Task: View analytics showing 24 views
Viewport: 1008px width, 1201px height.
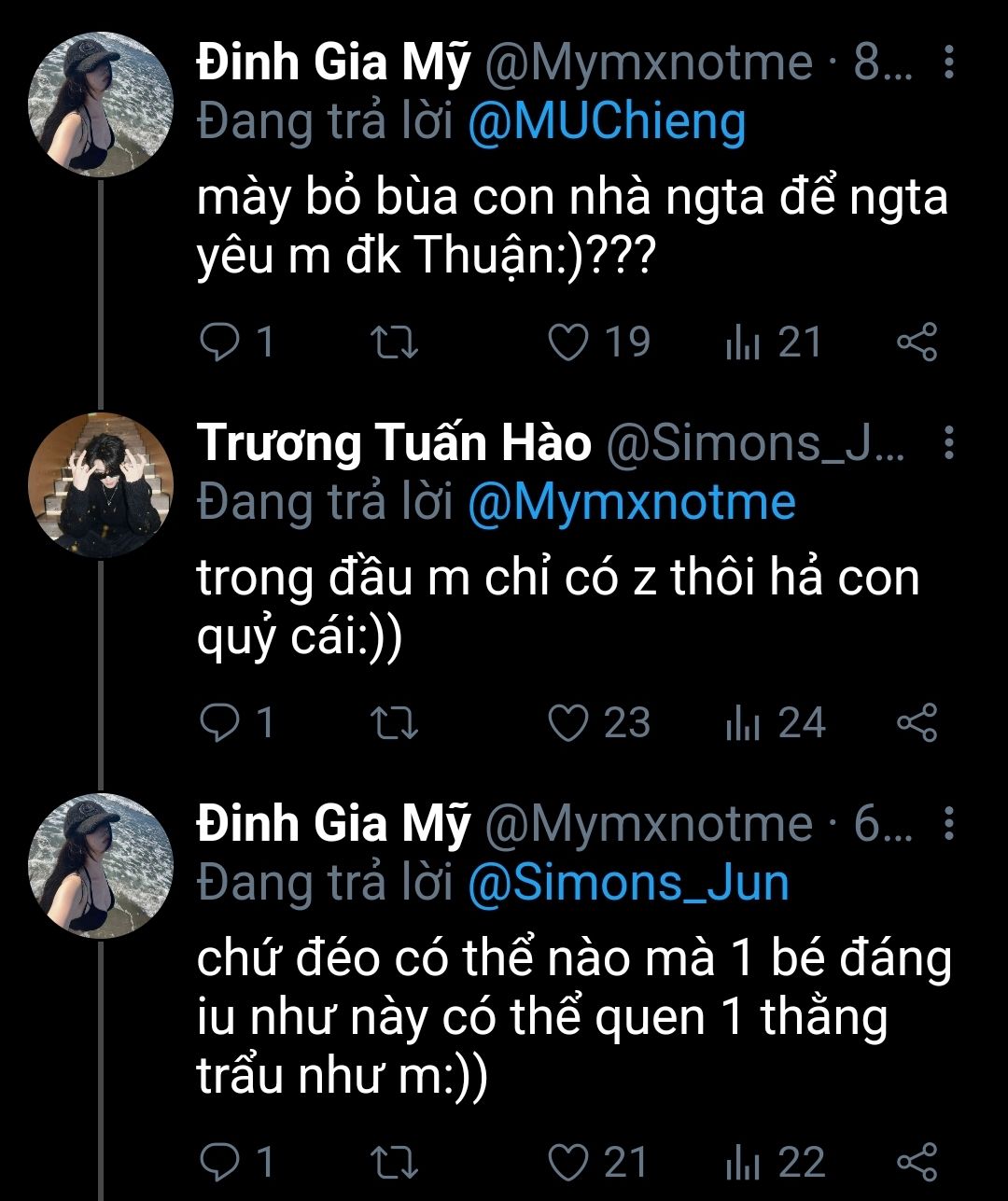Action: point(743,724)
